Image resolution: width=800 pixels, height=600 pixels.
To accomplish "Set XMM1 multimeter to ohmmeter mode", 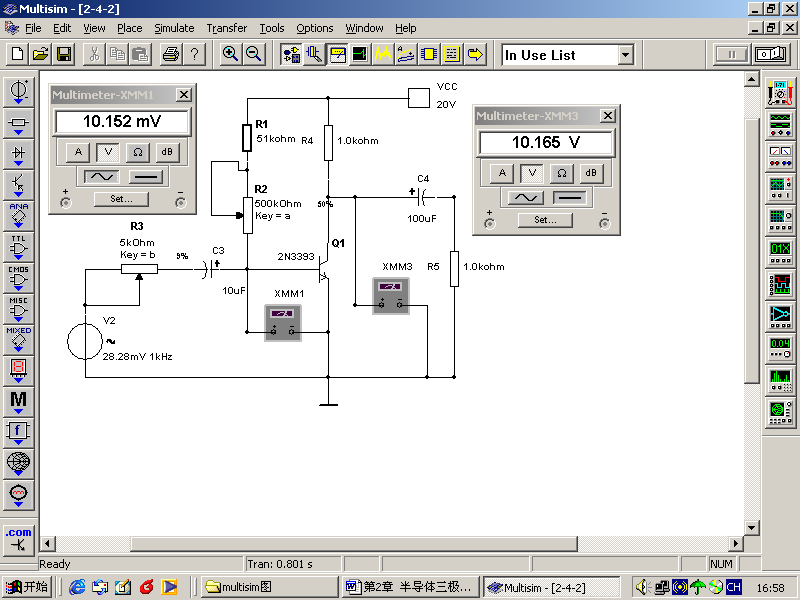I will (138, 152).
